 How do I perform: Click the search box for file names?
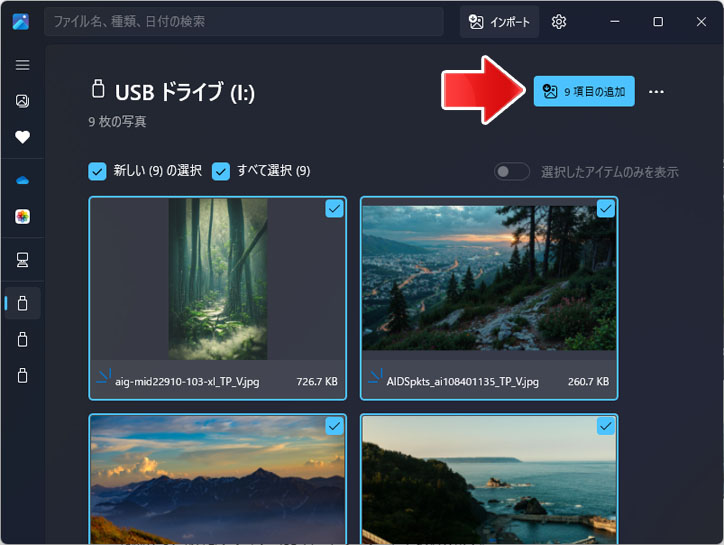(243, 22)
